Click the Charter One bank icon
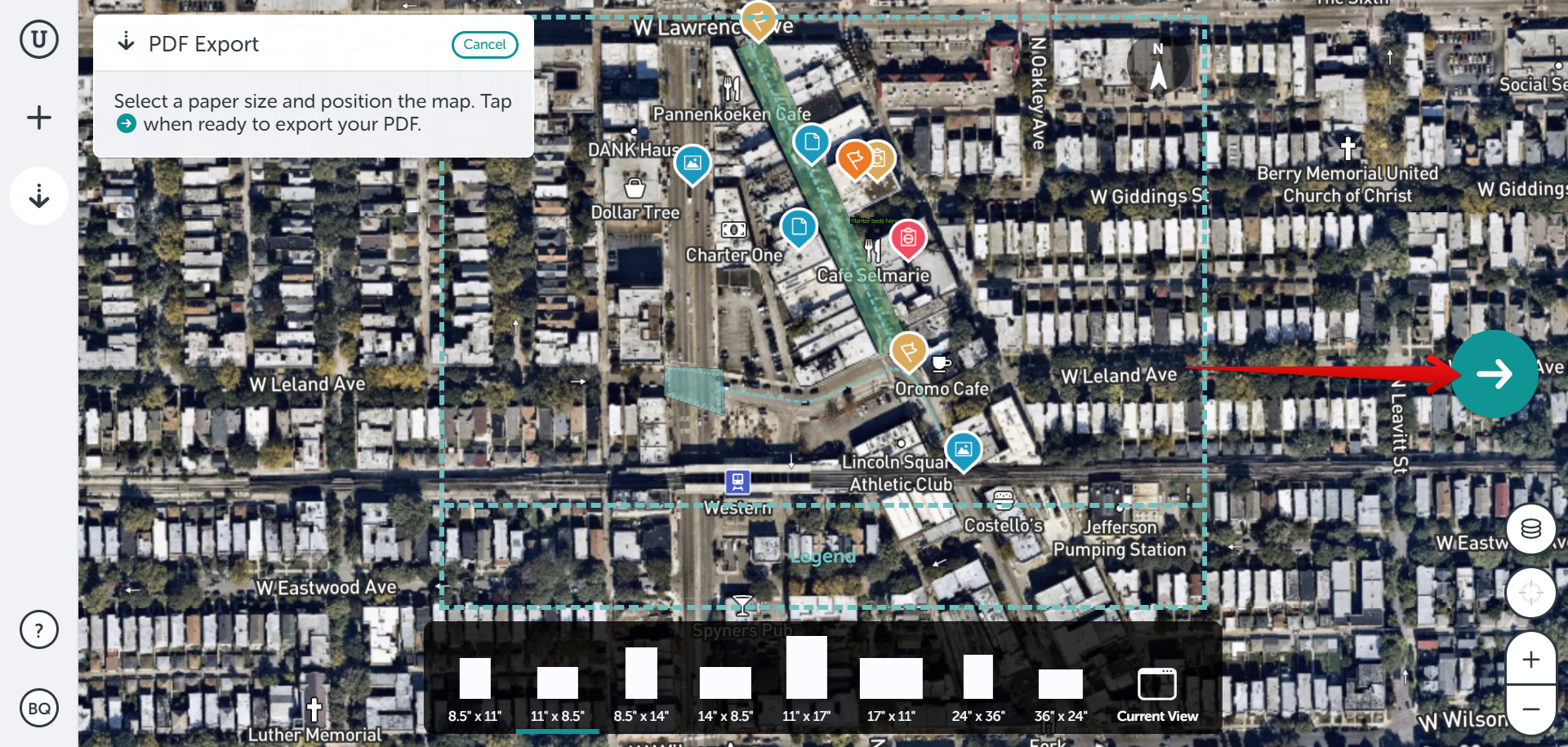1568x747 pixels. pyautogui.click(x=733, y=230)
